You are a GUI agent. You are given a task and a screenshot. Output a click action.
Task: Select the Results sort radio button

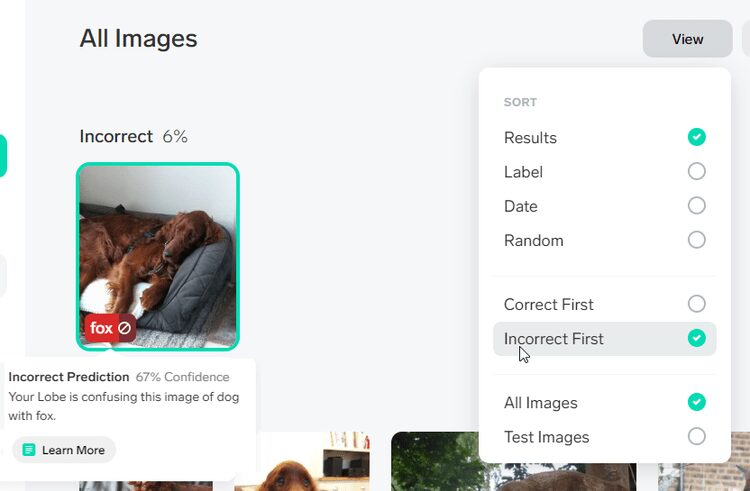click(697, 137)
